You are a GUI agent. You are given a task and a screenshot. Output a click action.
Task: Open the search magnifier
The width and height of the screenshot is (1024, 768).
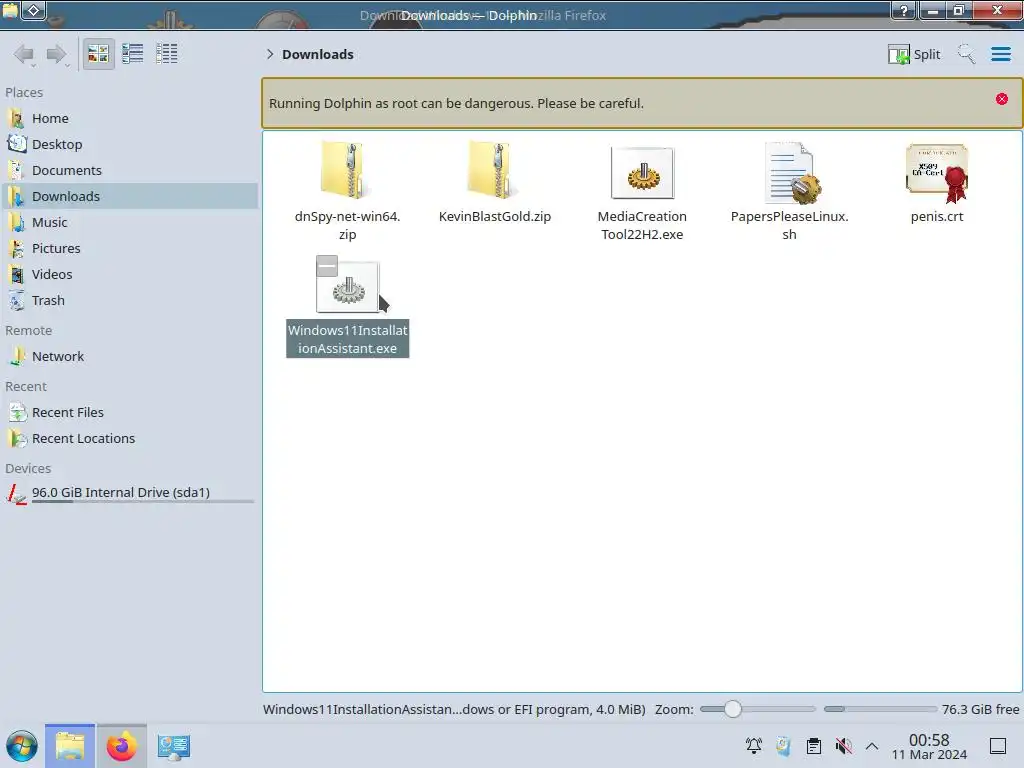[x=966, y=54]
